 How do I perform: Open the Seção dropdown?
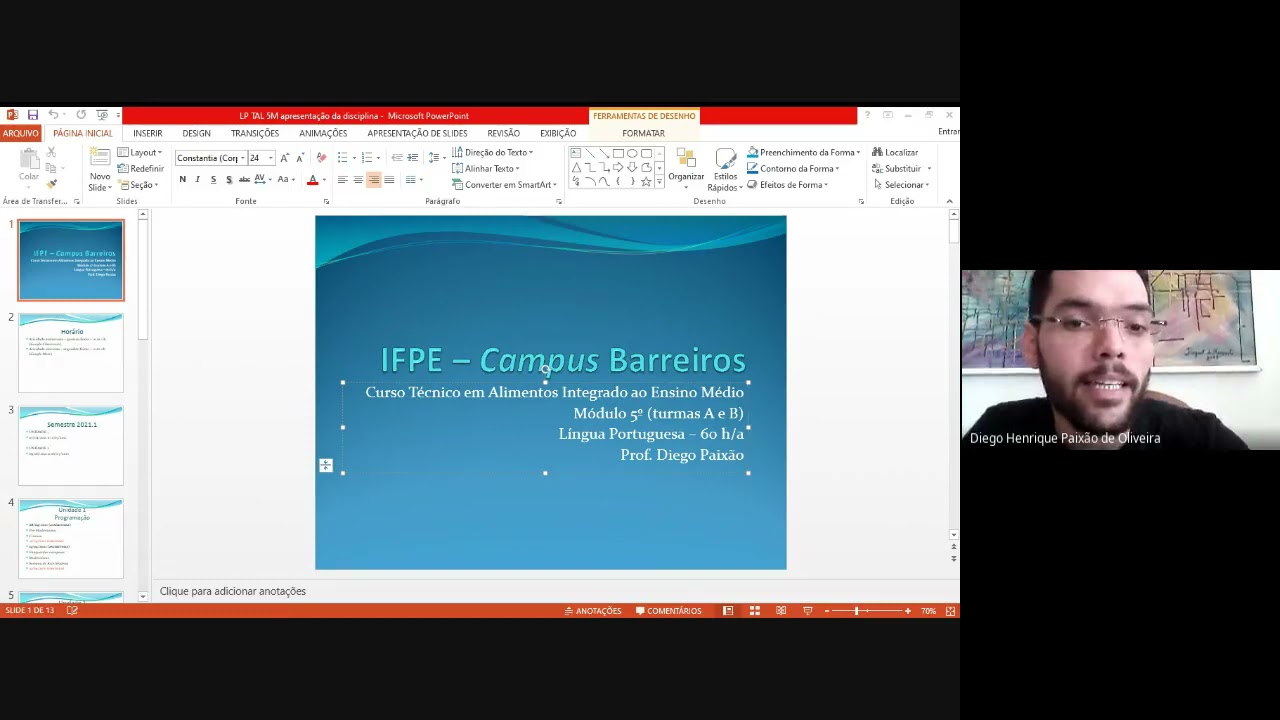point(138,185)
